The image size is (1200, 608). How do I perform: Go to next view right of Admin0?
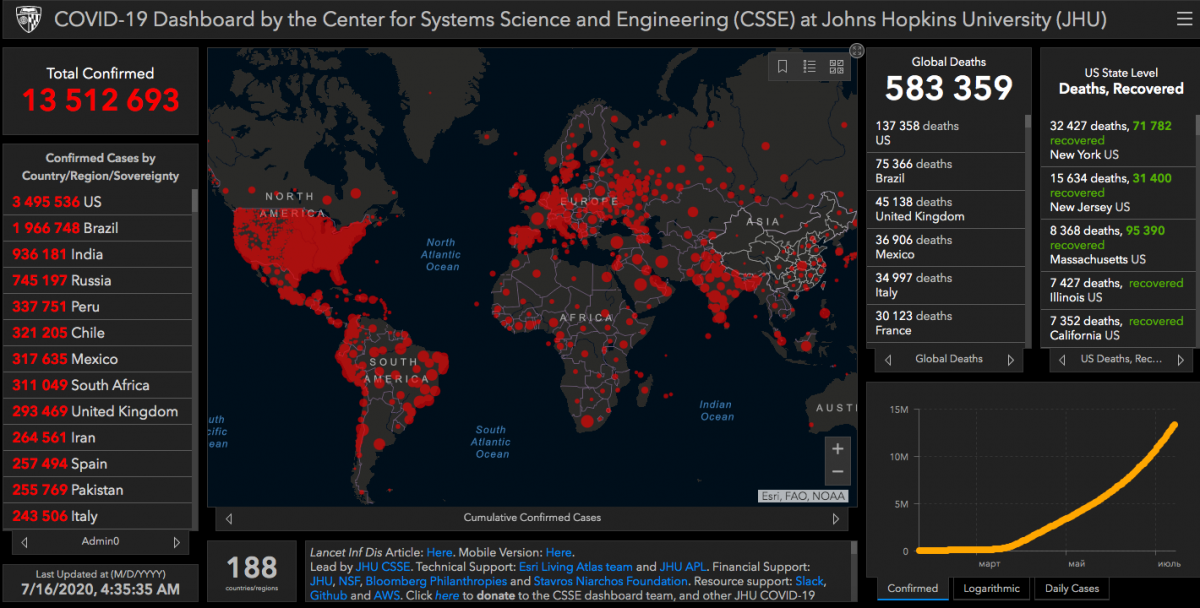point(177,542)
